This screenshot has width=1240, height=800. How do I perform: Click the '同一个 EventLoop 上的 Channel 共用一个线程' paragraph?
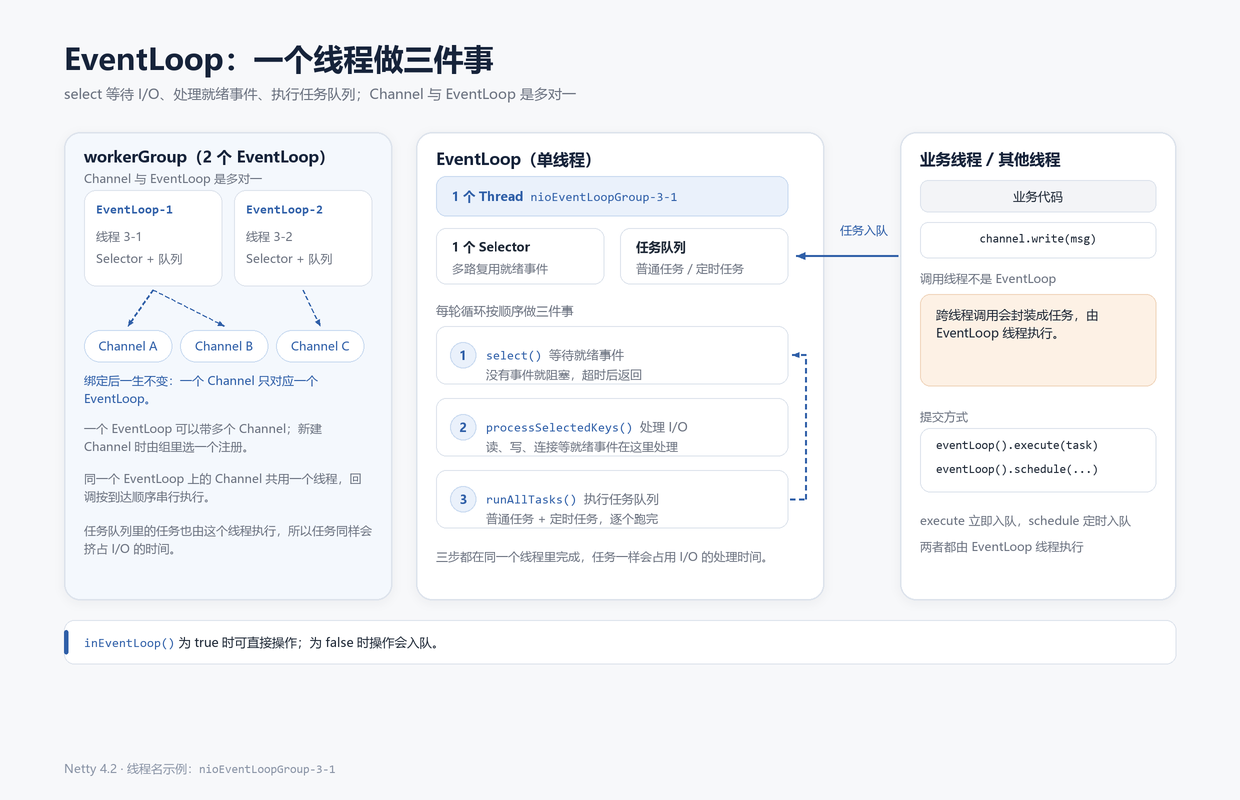(223, 488)
